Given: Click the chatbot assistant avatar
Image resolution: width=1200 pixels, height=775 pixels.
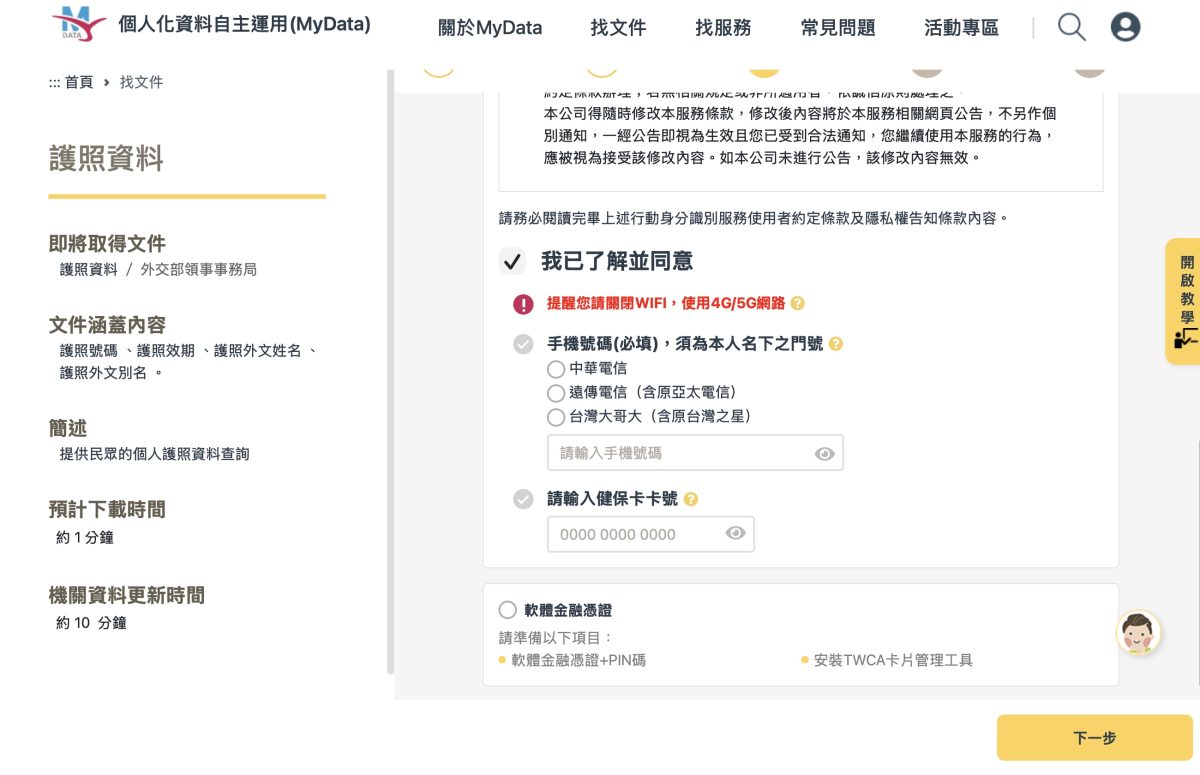Looking at the screenshot, I should tap(1138, 632).
